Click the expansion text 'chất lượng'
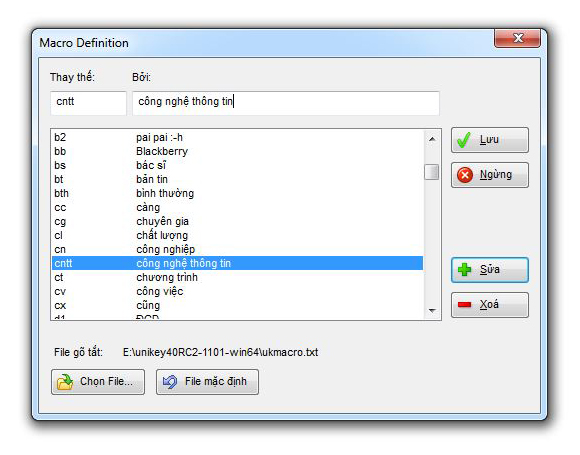Viewport: 580px width, 455px height. pyautogui.click(x=162, y=235)
